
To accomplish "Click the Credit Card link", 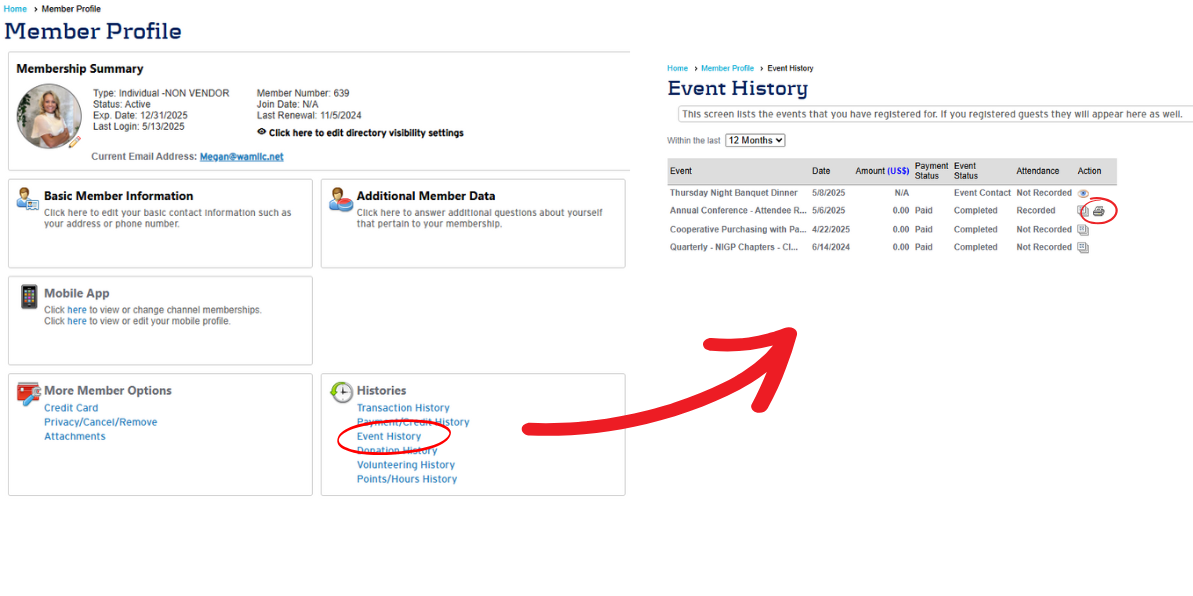I will coord(71,408).
